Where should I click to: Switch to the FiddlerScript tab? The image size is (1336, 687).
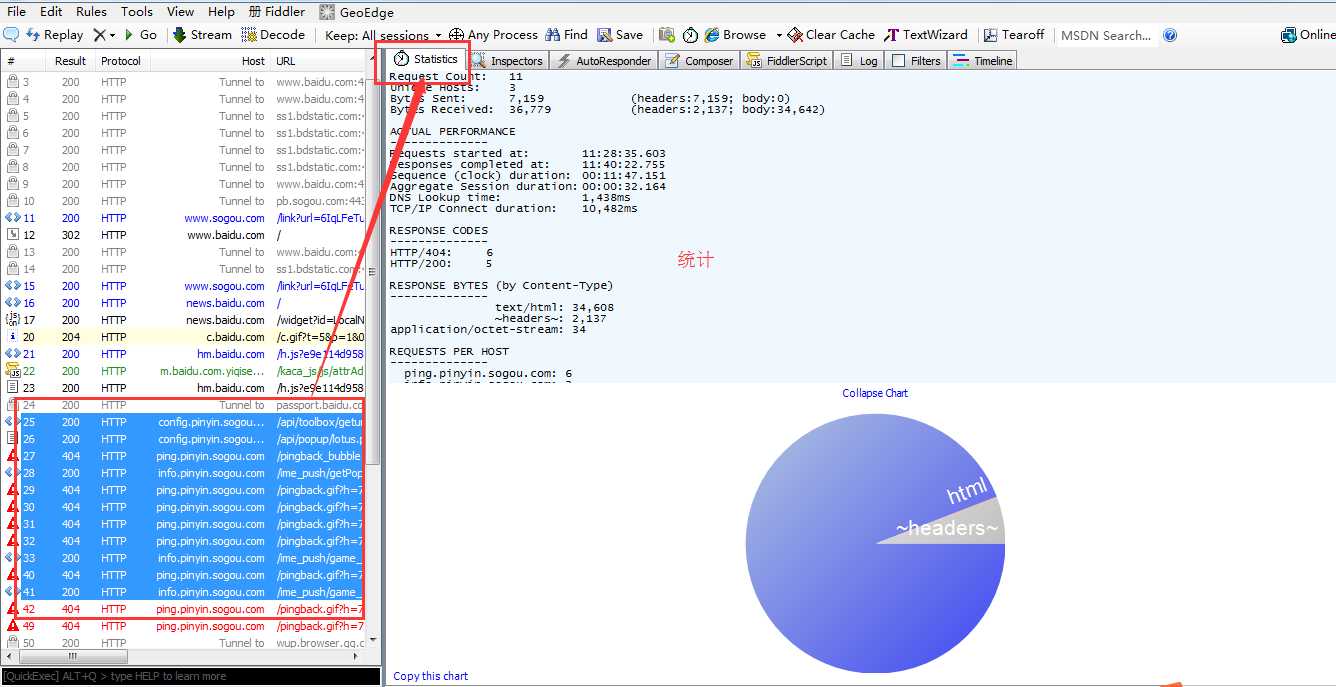coord(786,61)
